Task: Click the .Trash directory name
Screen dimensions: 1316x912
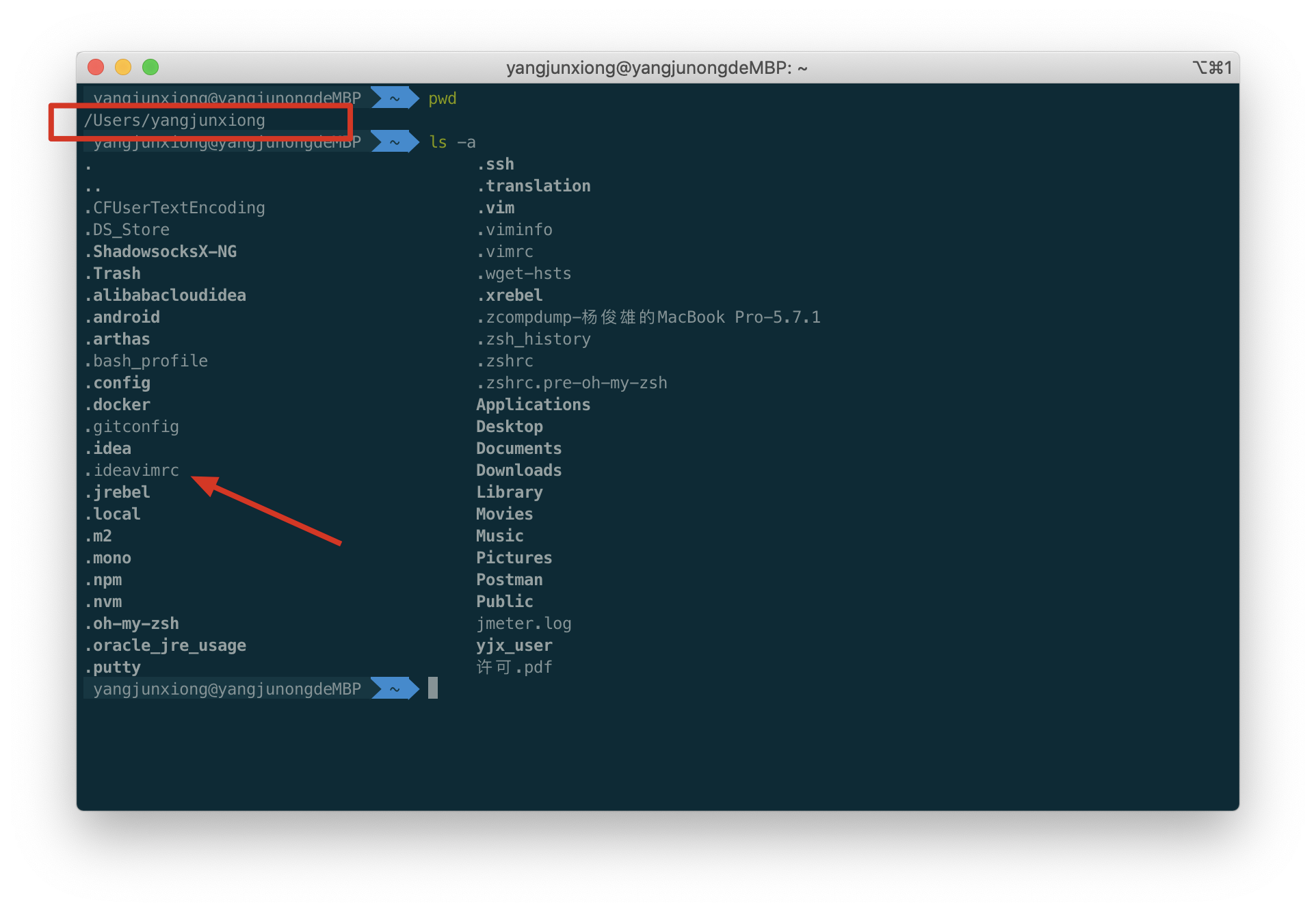Action: 112,273
